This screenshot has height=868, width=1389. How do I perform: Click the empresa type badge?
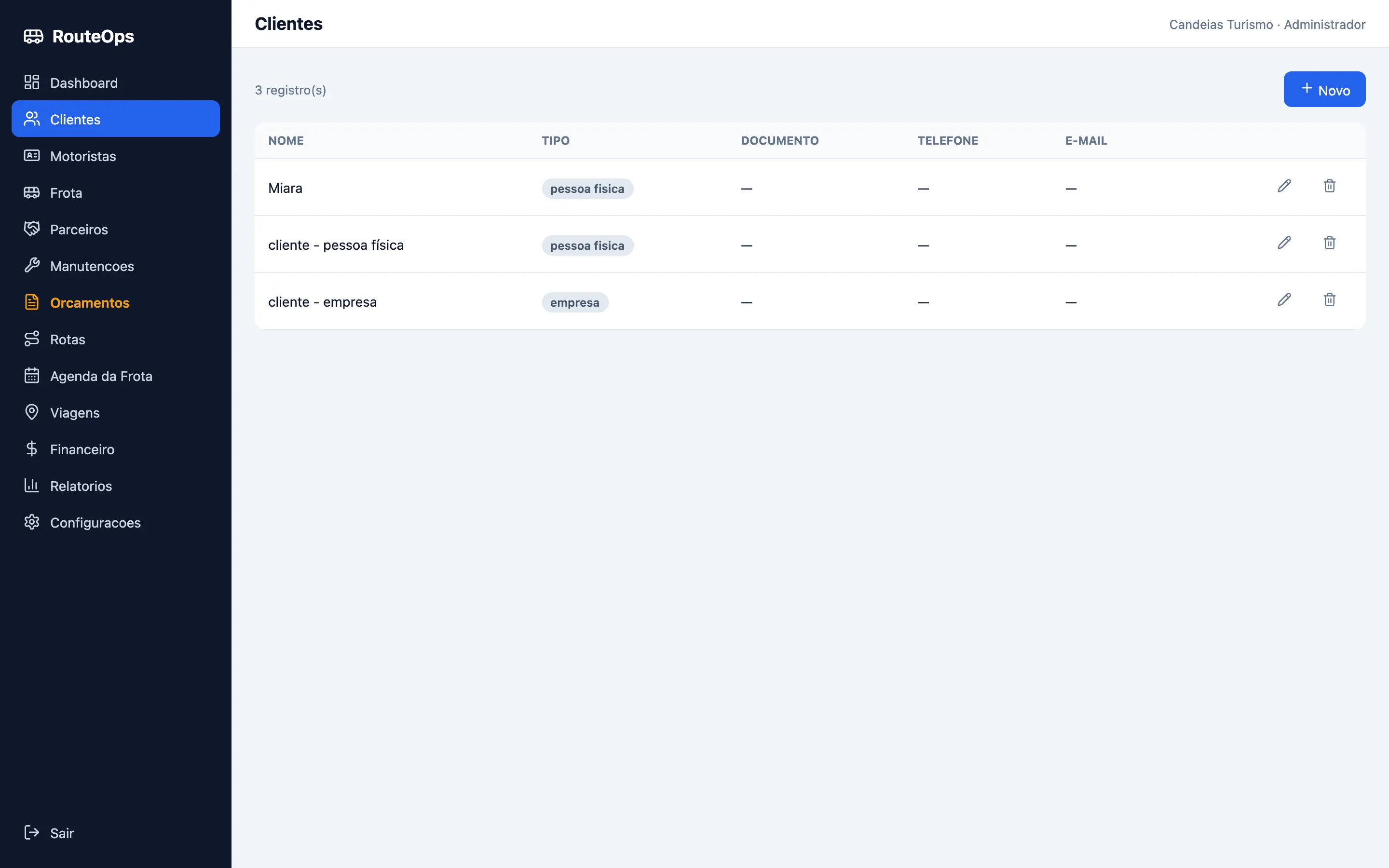pos(574,302)
